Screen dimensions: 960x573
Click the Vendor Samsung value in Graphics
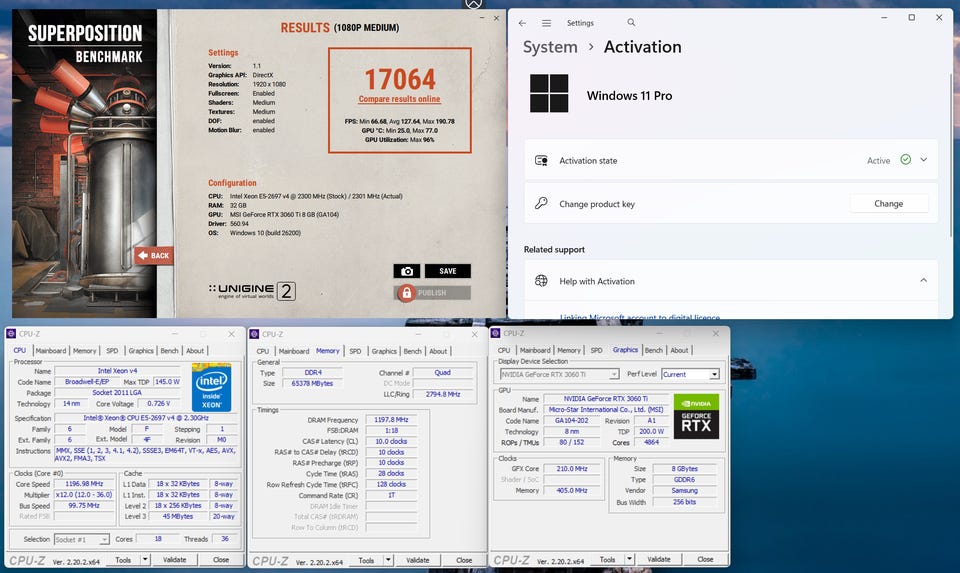(684, 490)
